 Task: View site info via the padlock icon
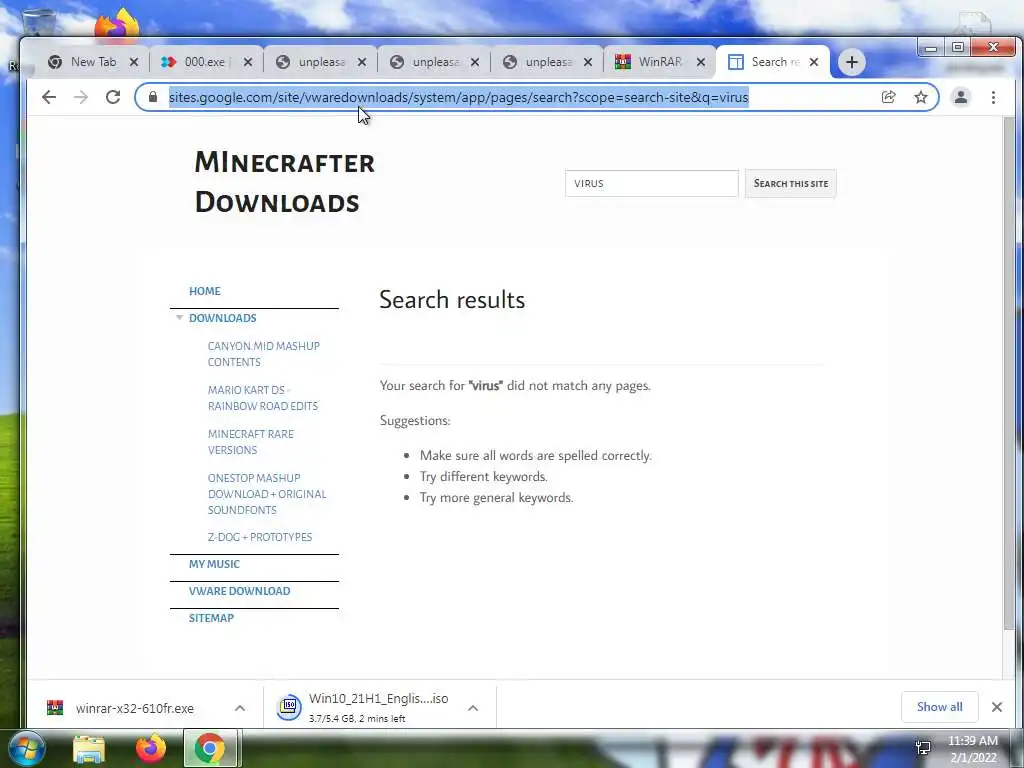tap(153, 97)
